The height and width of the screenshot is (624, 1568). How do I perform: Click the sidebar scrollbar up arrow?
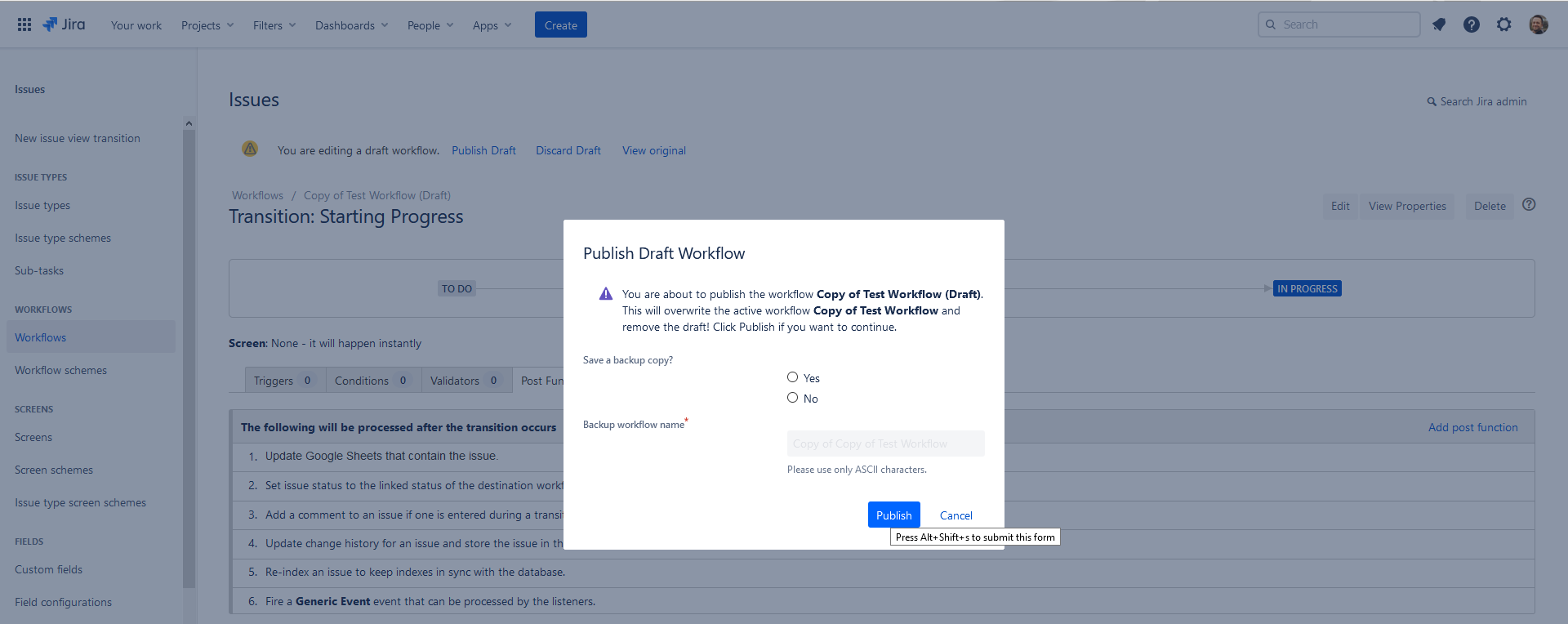[x=189, y=123]
